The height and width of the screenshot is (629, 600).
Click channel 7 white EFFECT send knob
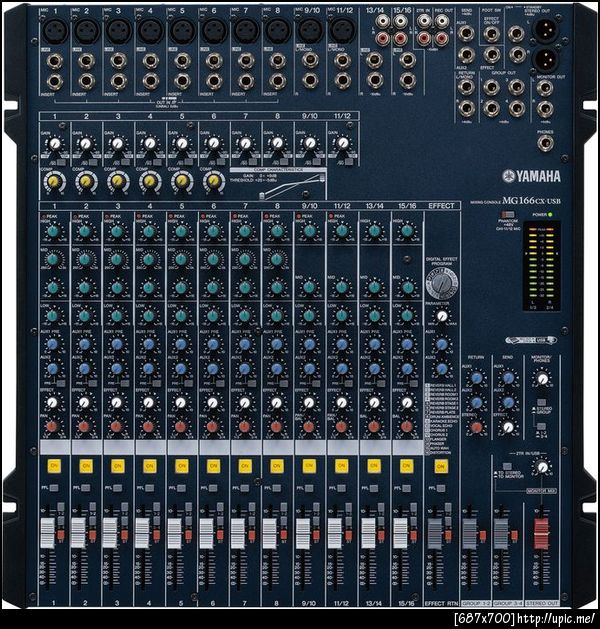click(x=245, y=402)
